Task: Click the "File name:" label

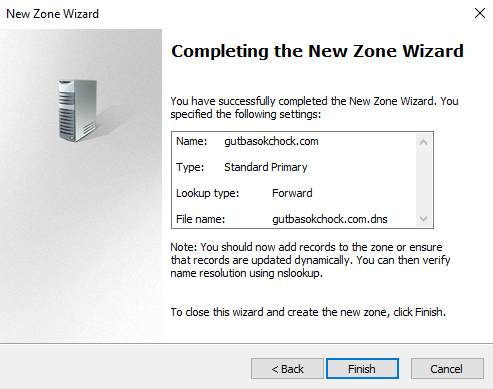Action: (x=200, y=219)
